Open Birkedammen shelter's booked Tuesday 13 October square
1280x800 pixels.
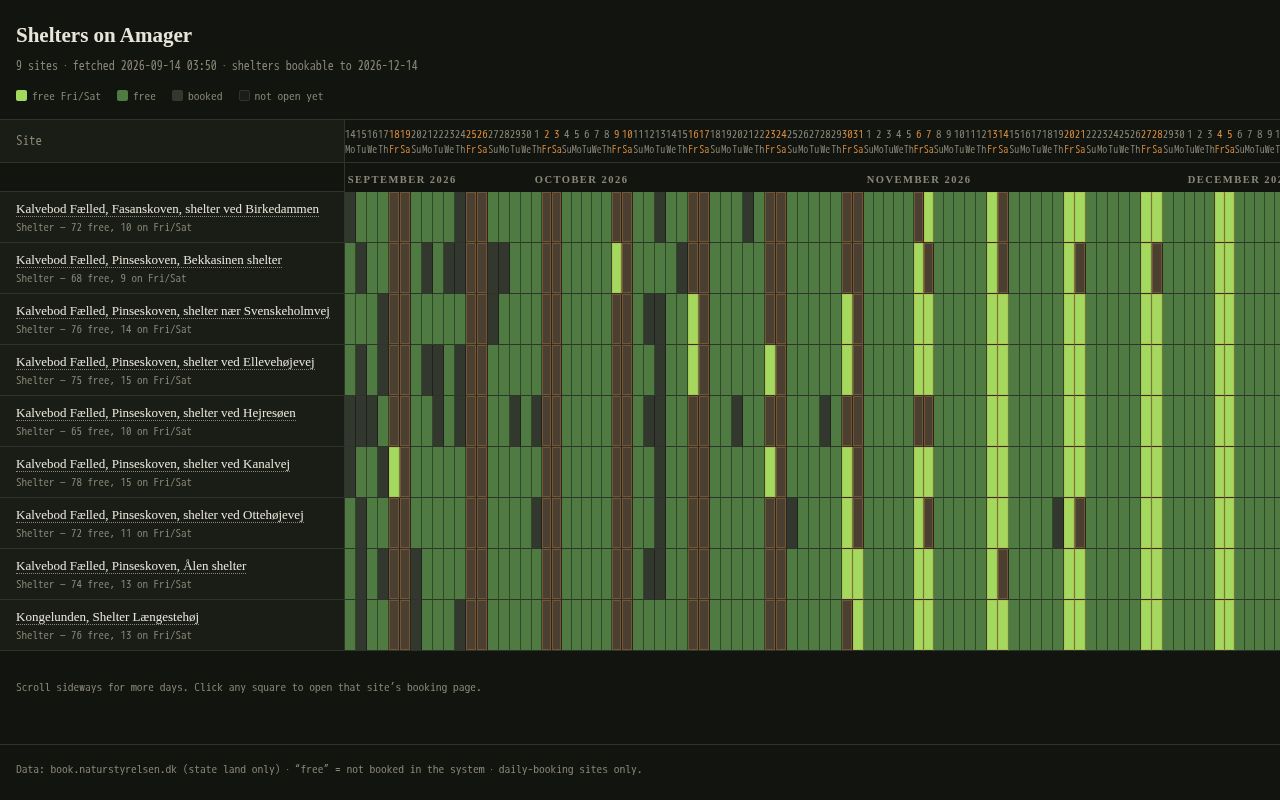tap(660, 217)
